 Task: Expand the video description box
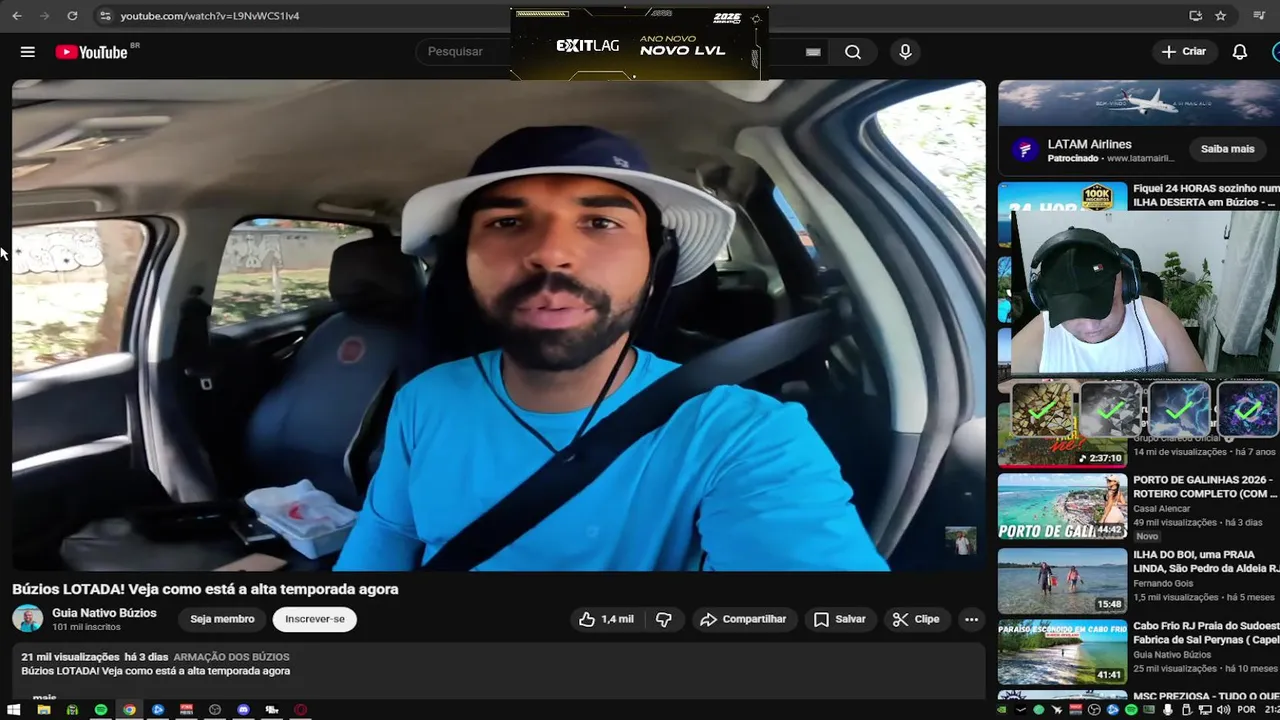click(498, 671)
